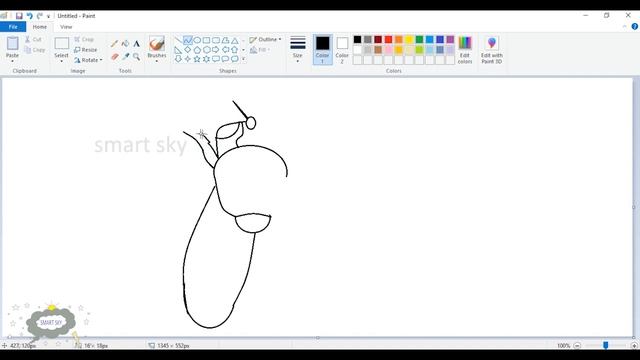Select the Eraser tool
Screen dimensions: 640x360
point(114,56)
